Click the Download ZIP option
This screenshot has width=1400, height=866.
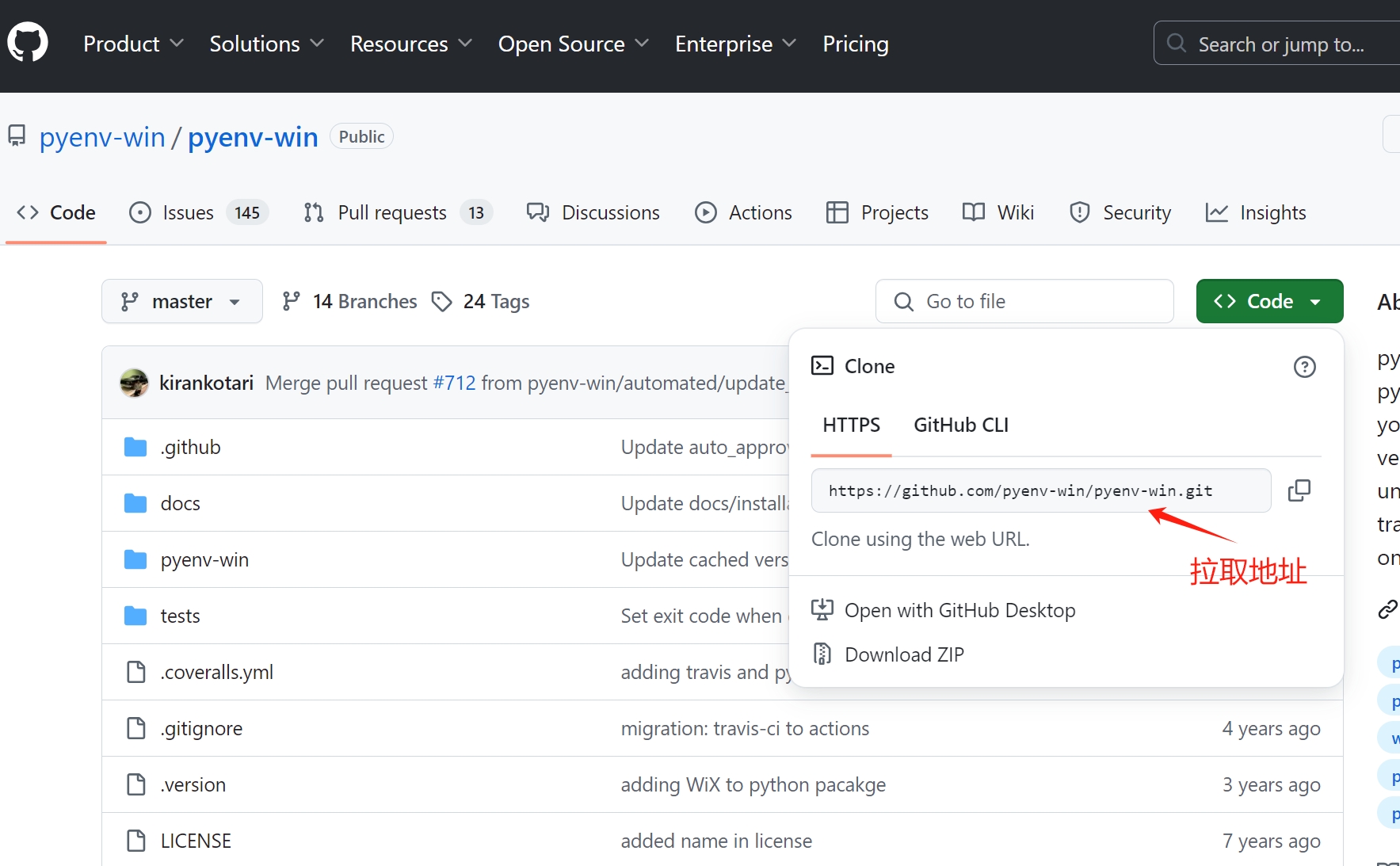click(903, 654)
